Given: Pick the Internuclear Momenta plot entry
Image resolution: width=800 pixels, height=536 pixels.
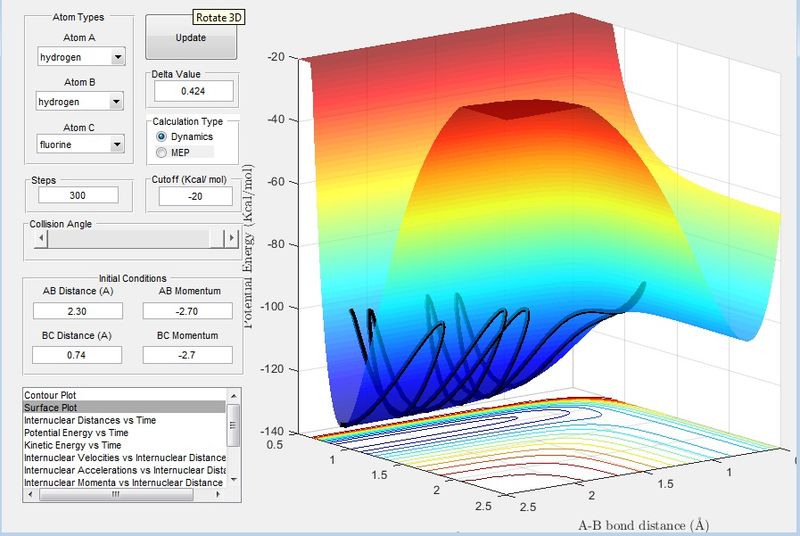Looking at the screenshot, I should pyautogui.click(x=124, y=482).
